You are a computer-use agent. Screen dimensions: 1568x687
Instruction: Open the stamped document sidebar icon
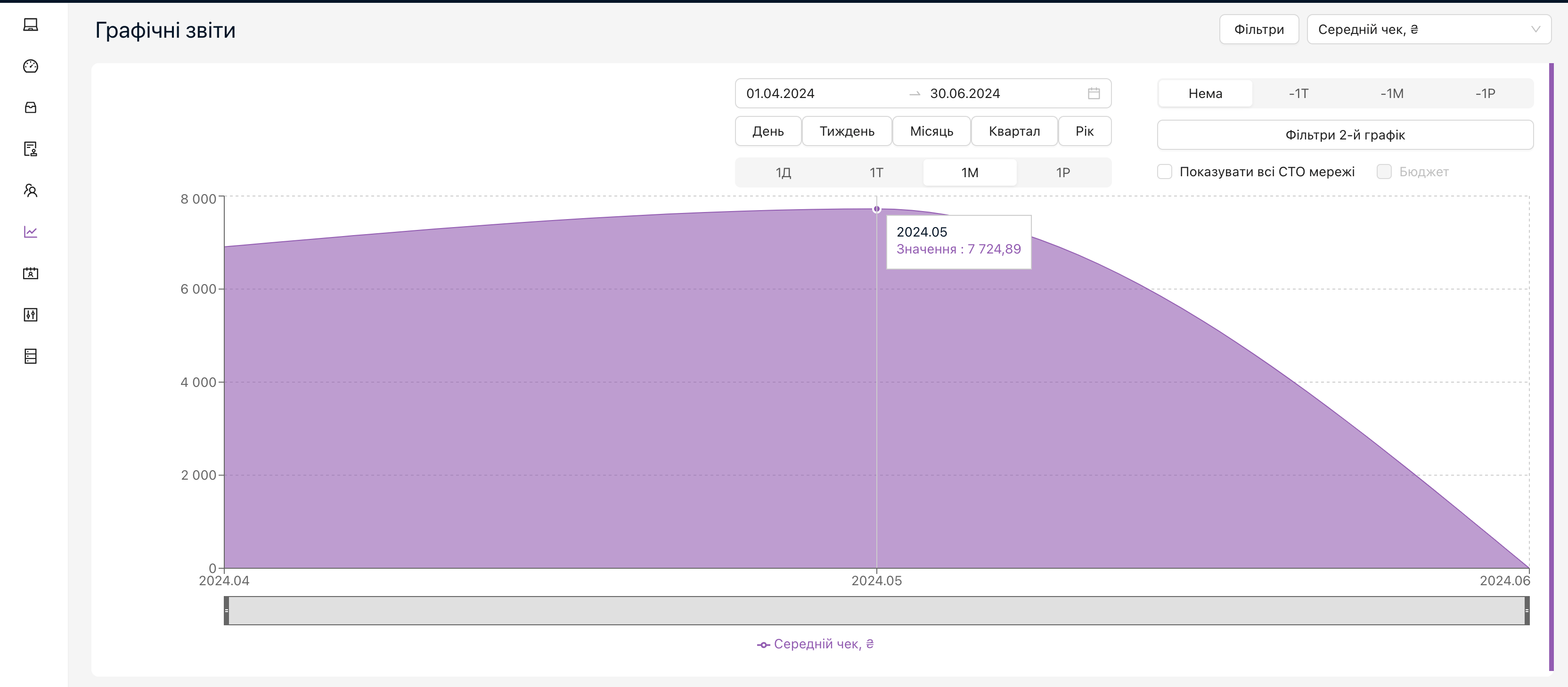point(31,149)
